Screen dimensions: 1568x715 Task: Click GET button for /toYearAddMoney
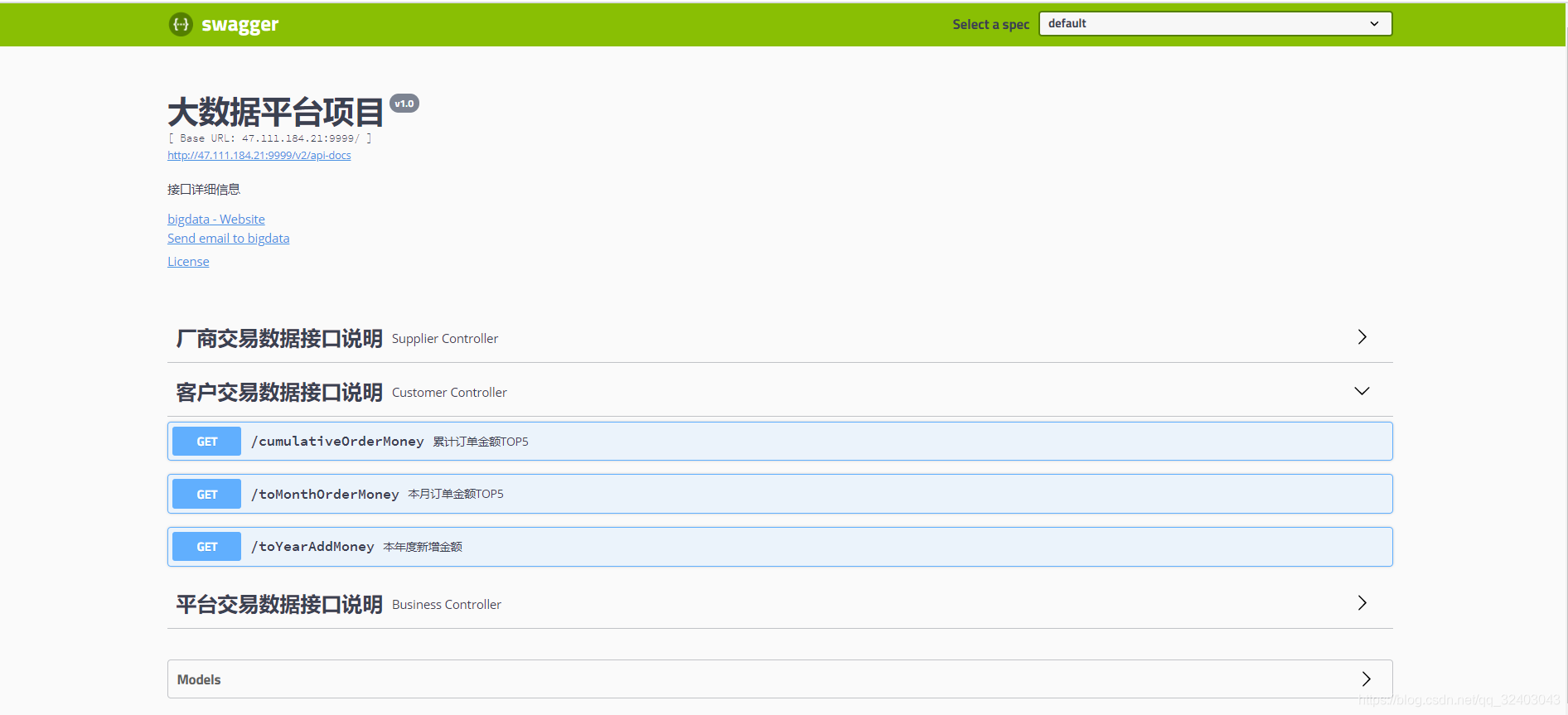(x=207, y=547)
